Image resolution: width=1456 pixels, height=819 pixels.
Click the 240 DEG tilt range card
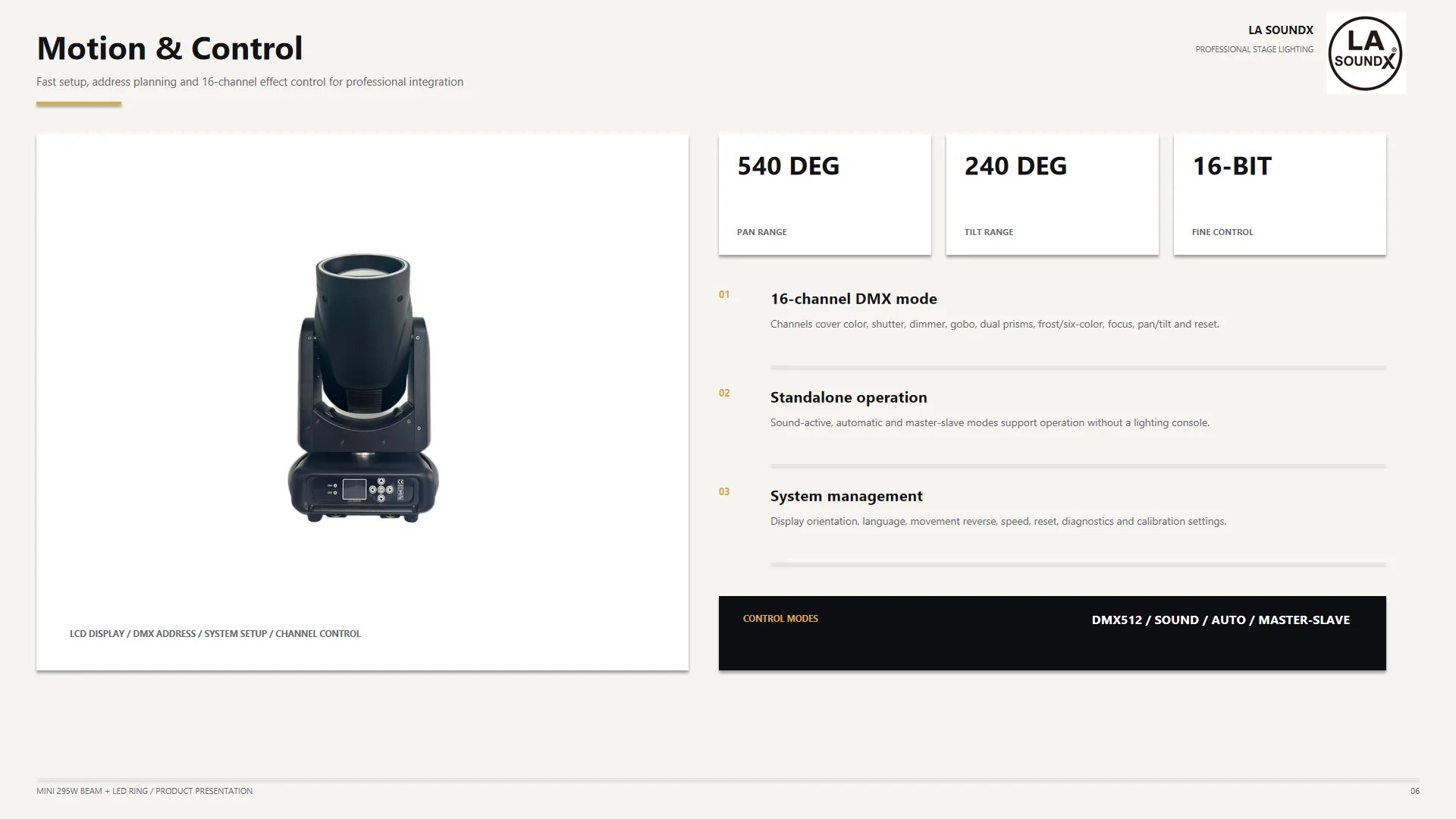(x=1052, y=195)
